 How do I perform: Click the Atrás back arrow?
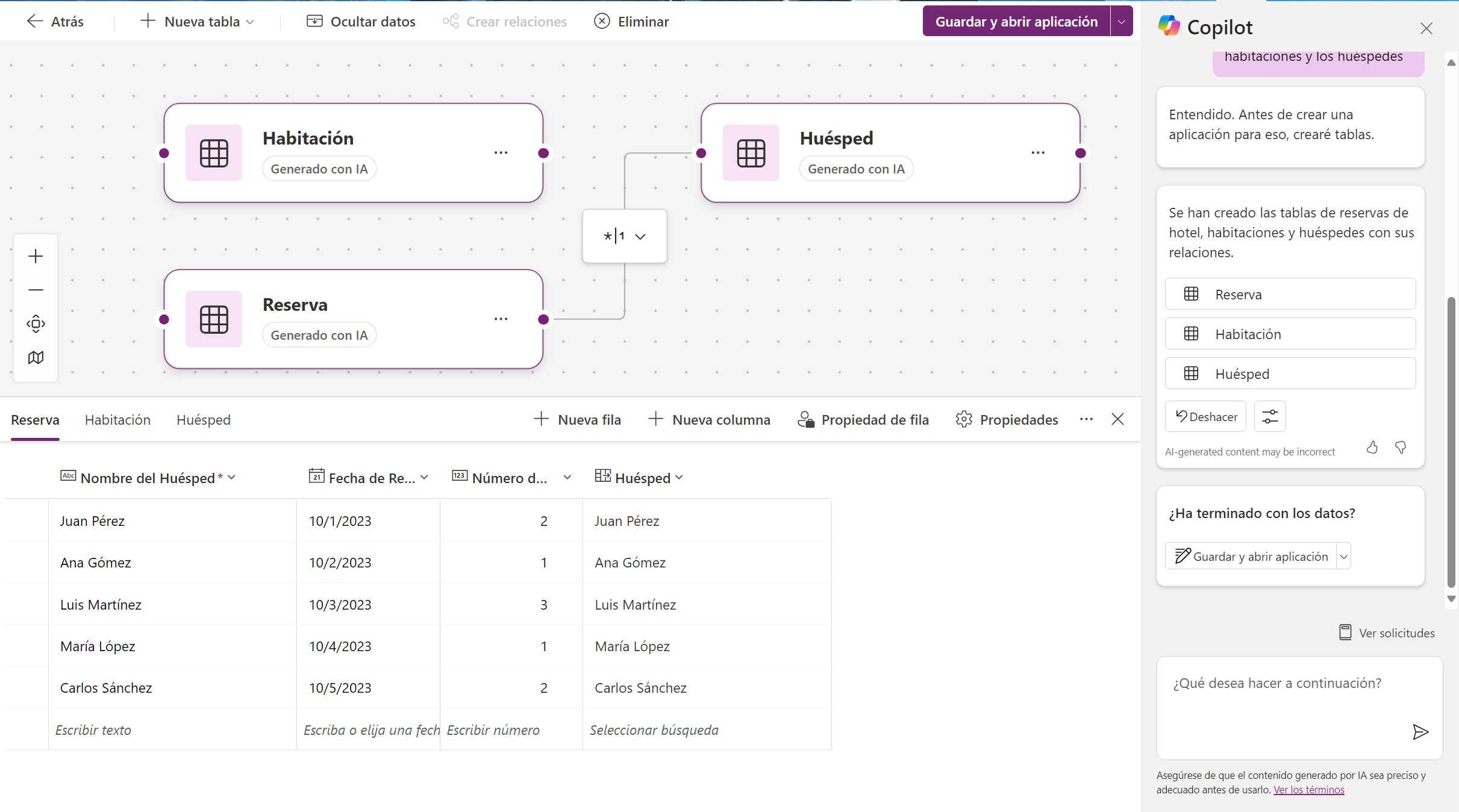(34, 21)
